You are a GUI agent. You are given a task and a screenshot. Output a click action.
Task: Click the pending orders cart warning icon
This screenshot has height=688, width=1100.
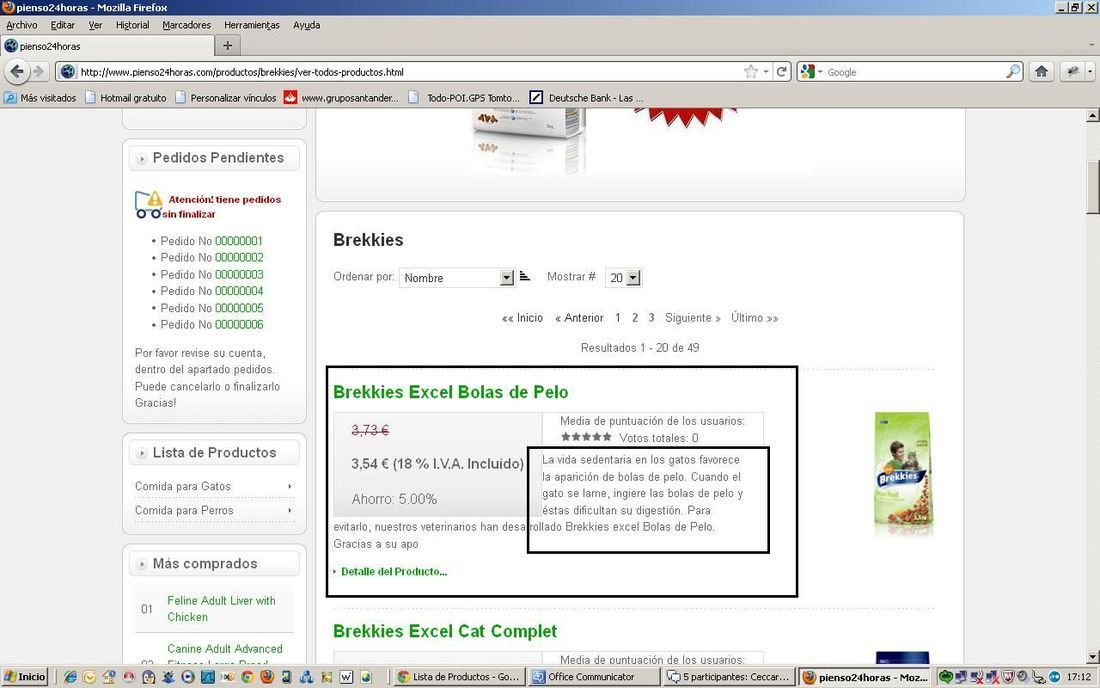point(148,204)
